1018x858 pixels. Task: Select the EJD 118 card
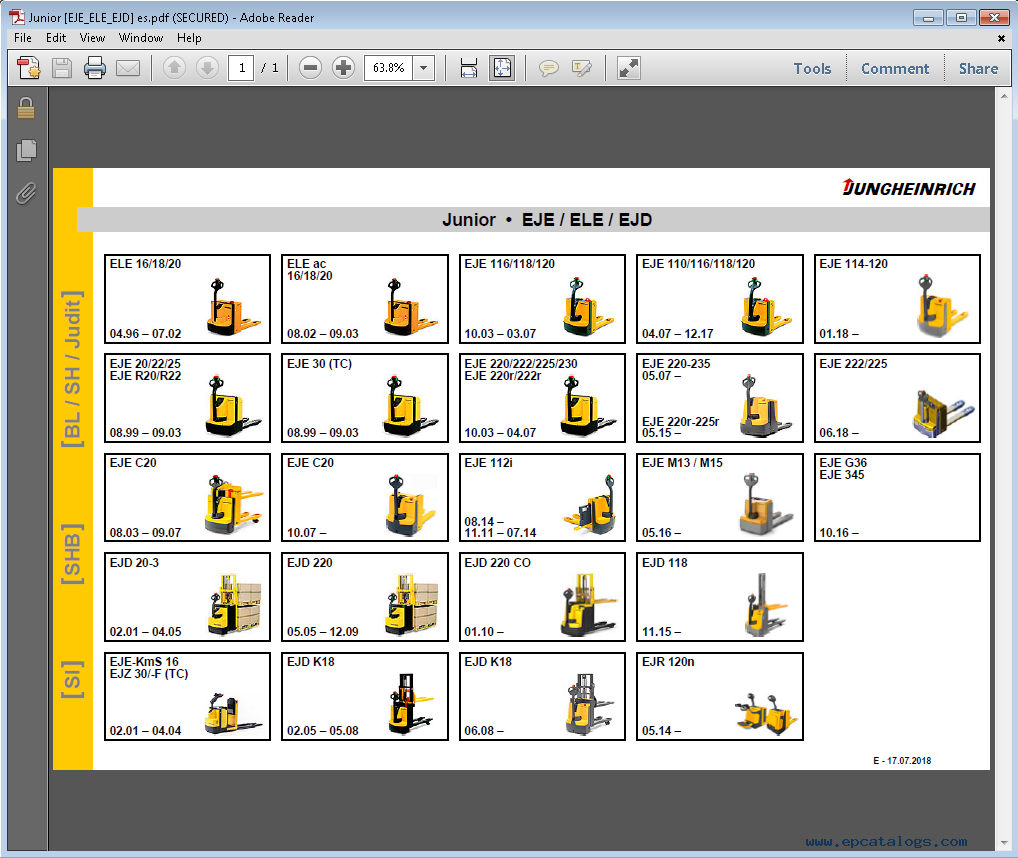(x=719, y=597)
